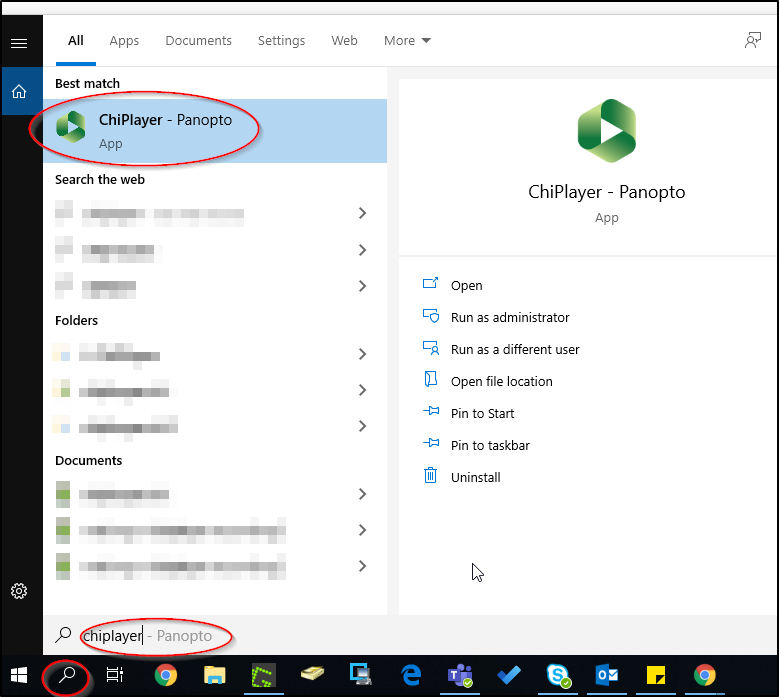This screenshot has width=779, height=697.
Task: Expand first Documents result arrow
Action: 362,494
